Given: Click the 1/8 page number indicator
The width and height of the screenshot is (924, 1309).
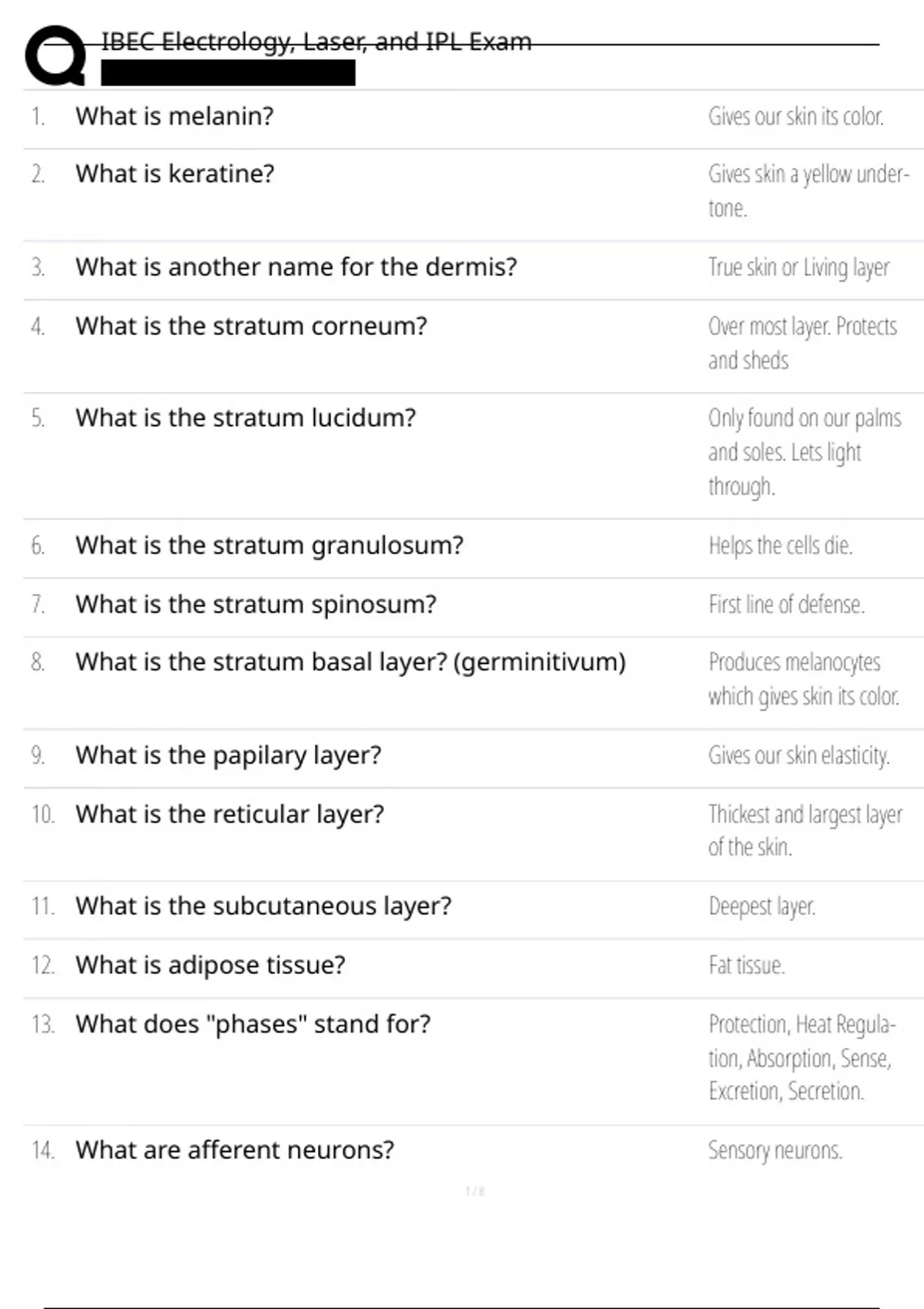Looking at the screenshot, I should (x=475, y=1191).
